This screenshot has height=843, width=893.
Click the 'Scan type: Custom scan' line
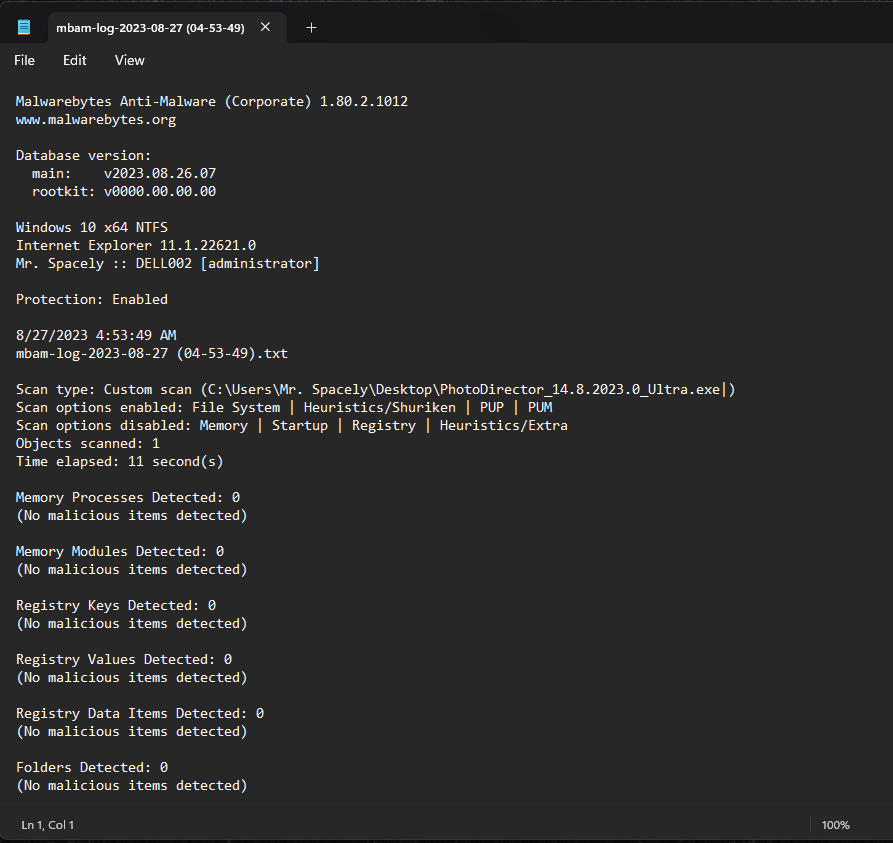click(x=376, y=390)
